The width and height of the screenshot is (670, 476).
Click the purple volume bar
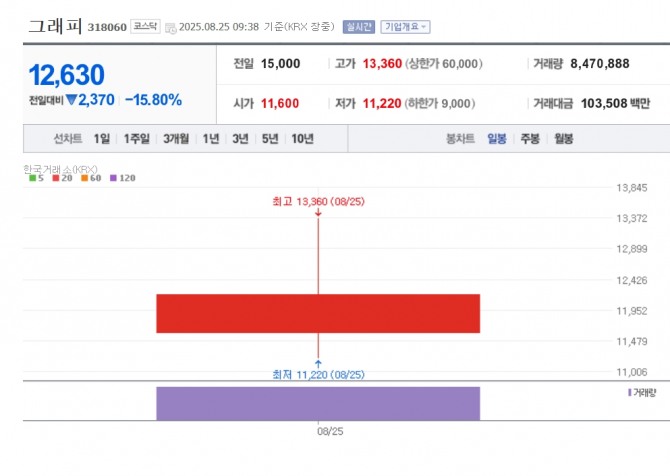point(318,403)
